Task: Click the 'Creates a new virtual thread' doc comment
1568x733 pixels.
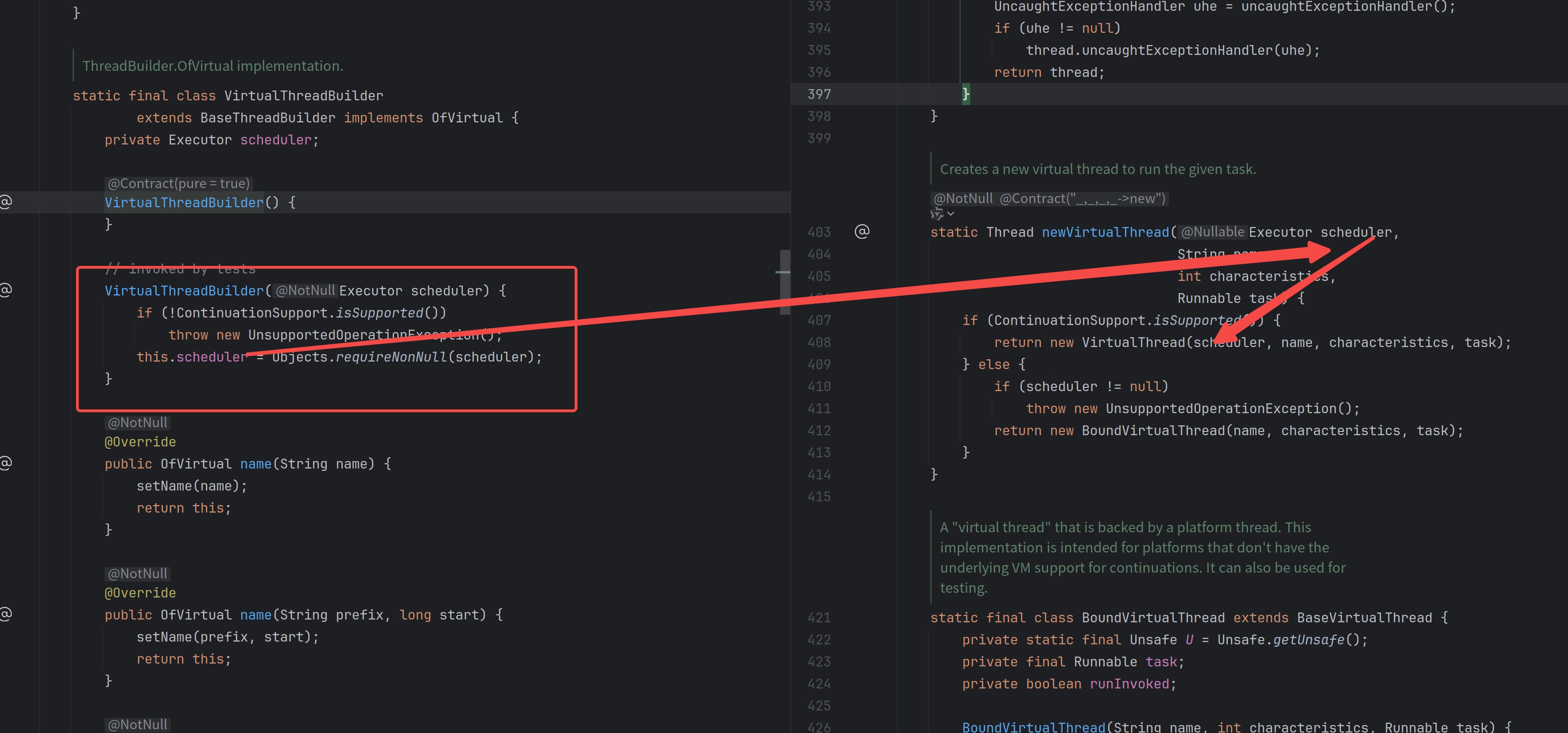Action: pos(1098,169)
